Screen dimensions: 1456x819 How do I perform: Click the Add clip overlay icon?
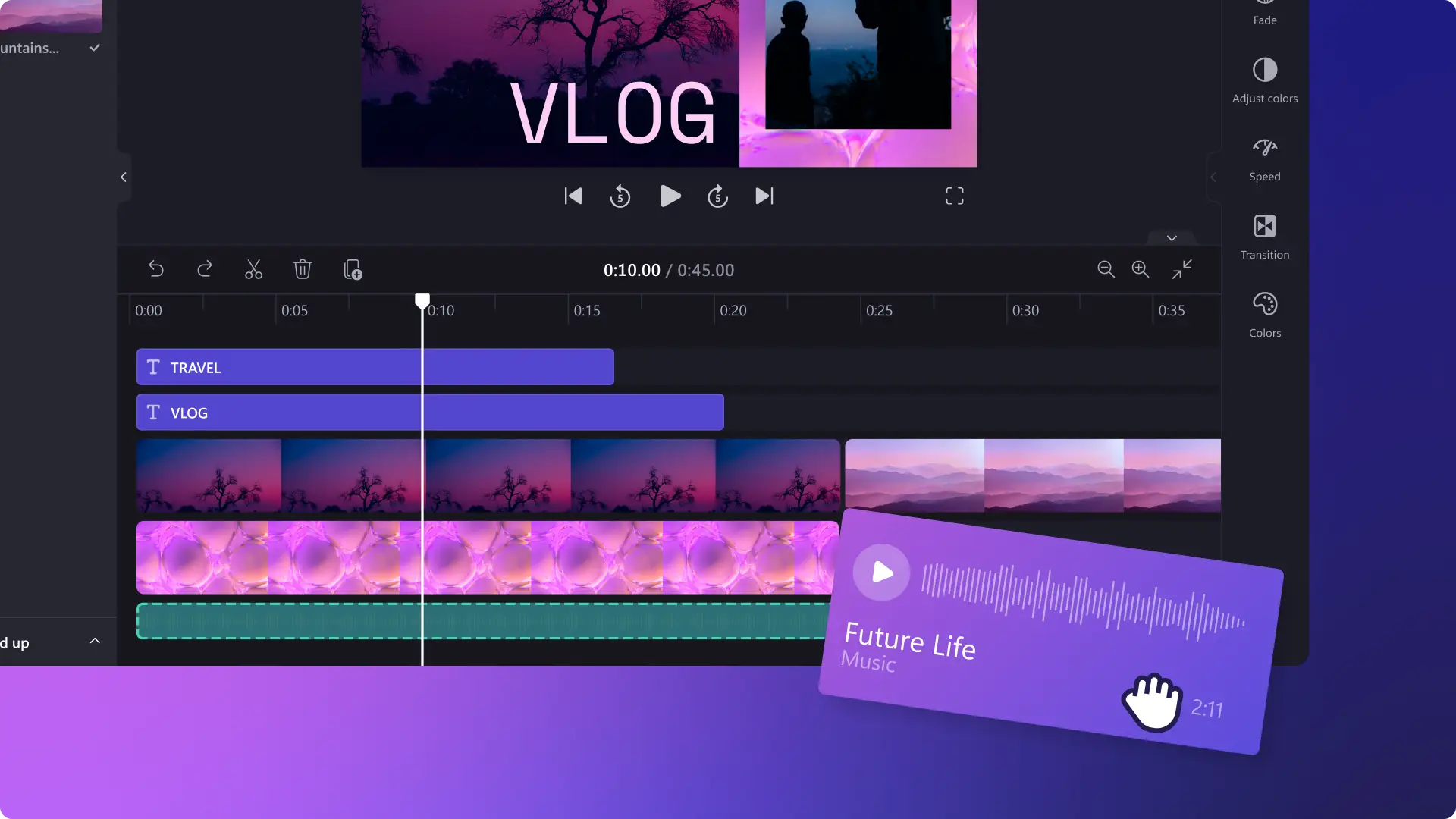tap(353, 269)
